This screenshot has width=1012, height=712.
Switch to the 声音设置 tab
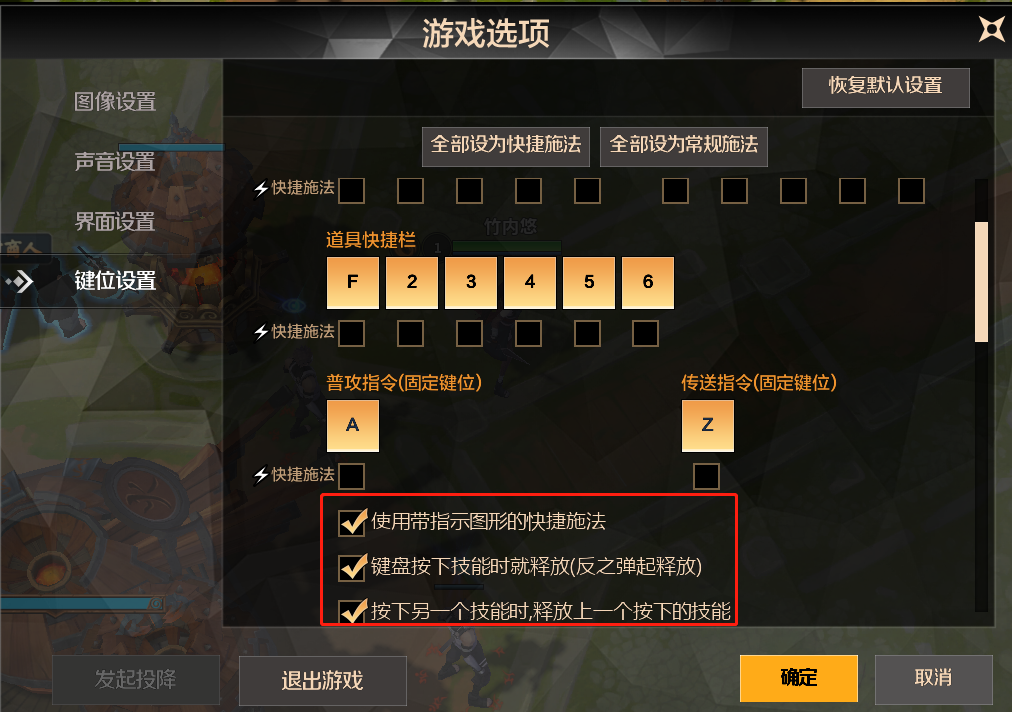tap(115, 161)
